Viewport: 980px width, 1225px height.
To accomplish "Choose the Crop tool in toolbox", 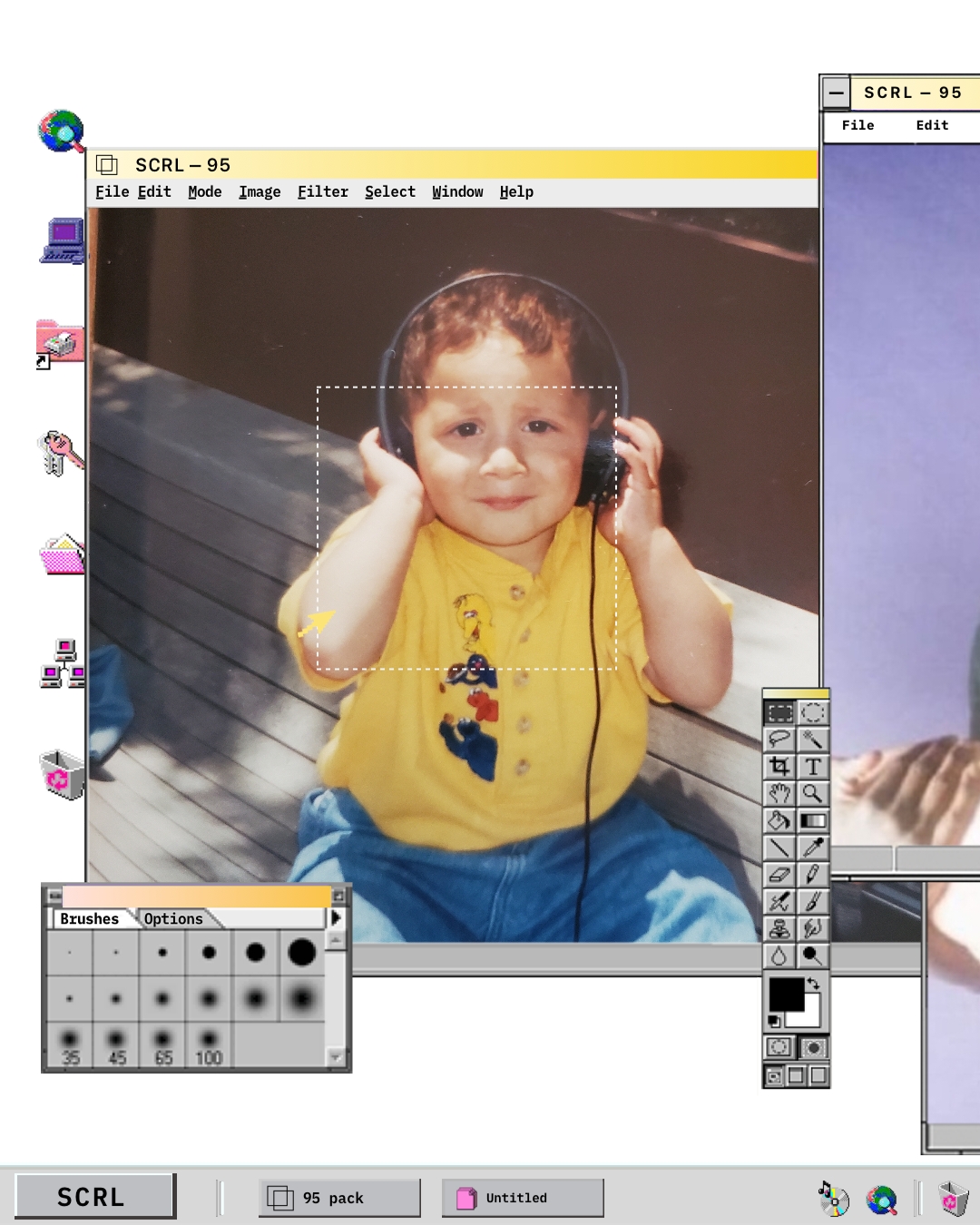I will [x=779, y=767].
